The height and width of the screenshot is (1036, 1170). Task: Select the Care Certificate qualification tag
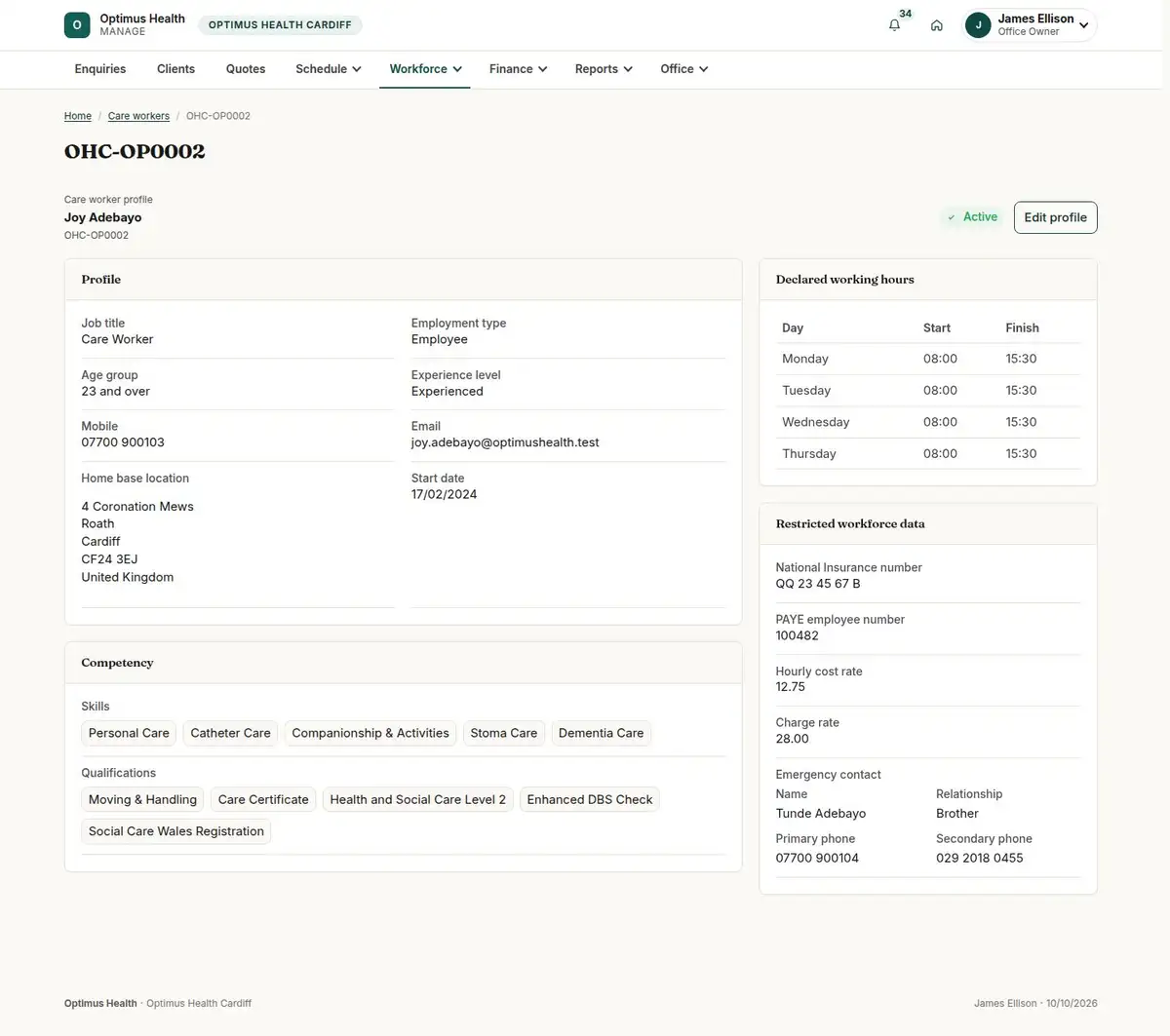[x=263, y=800]
